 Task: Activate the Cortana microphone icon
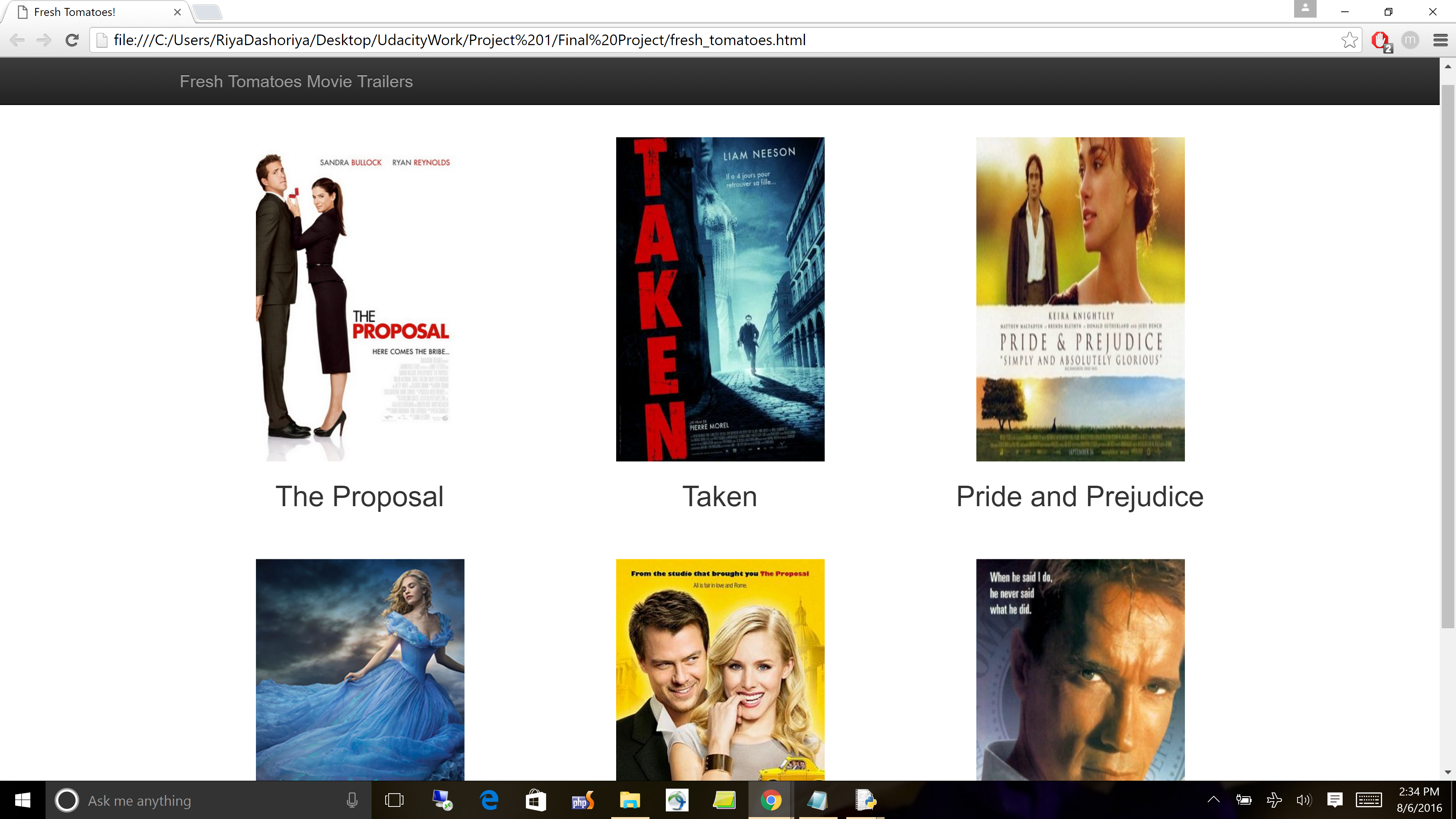coord(352,800)
